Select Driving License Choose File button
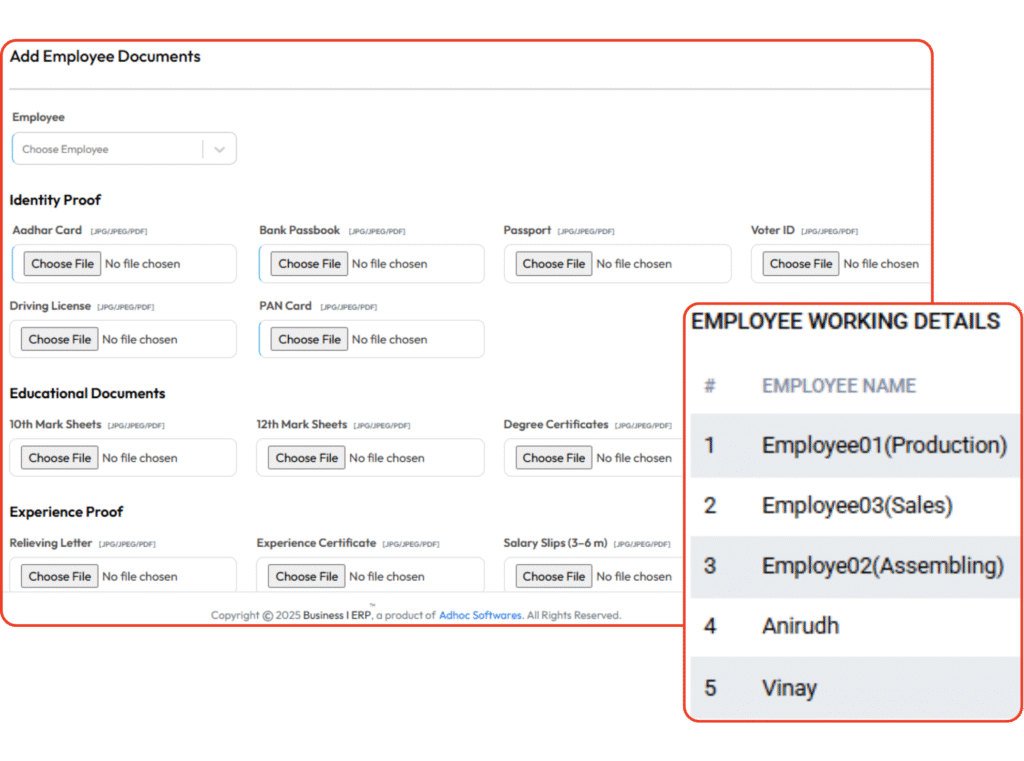 click(60, 339)
